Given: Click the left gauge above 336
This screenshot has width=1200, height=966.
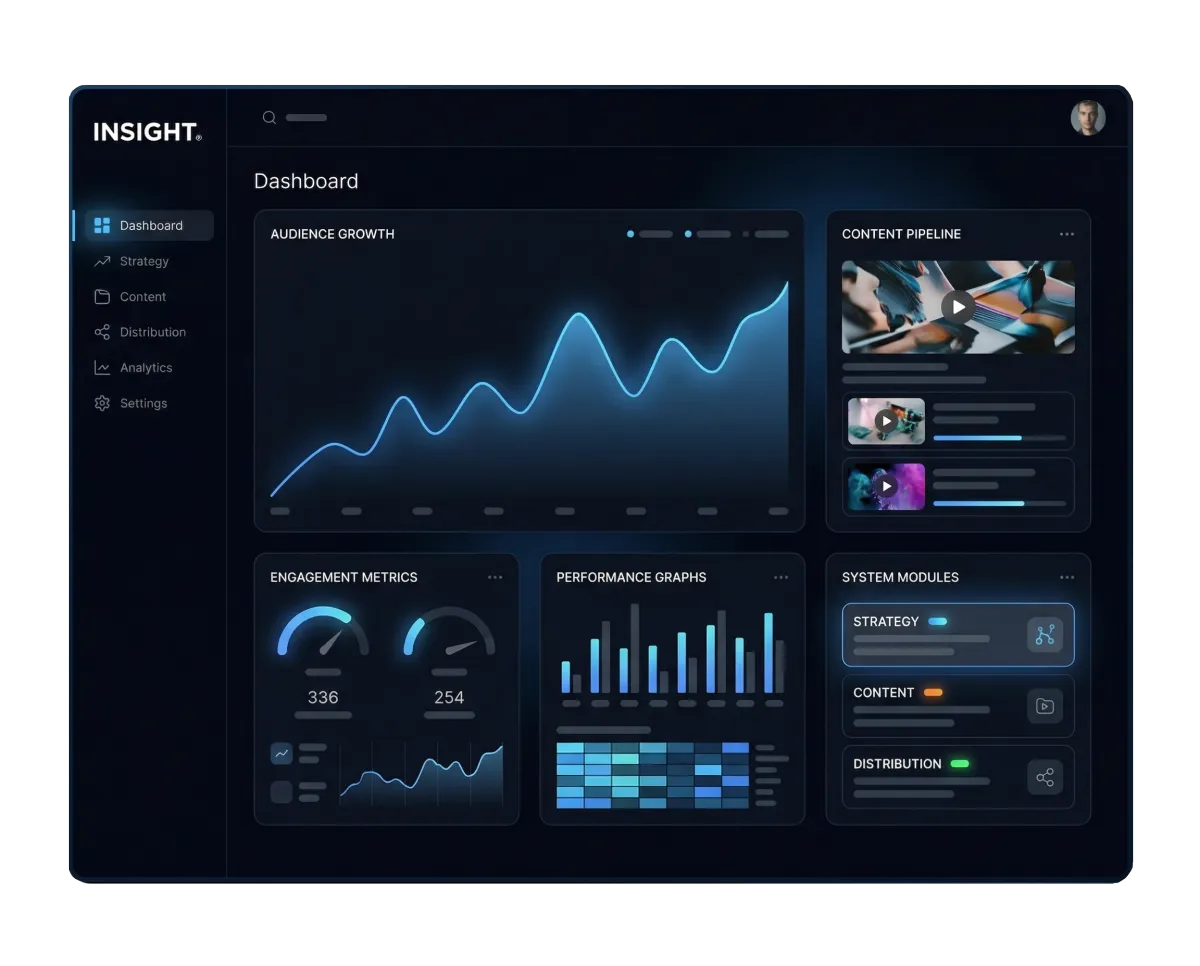Looking at the screenshot, I should pos(322,631).
